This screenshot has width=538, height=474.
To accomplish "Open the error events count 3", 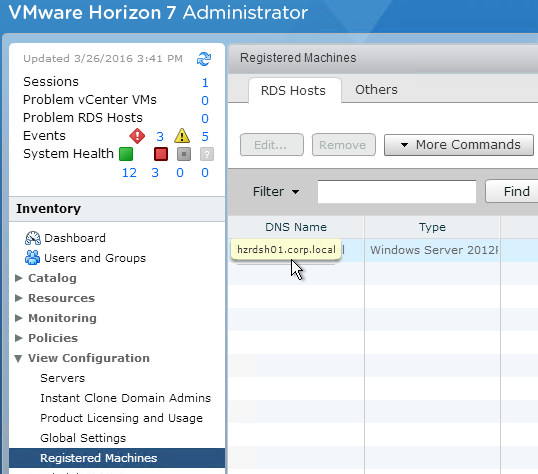I will (x=160, y=137).
